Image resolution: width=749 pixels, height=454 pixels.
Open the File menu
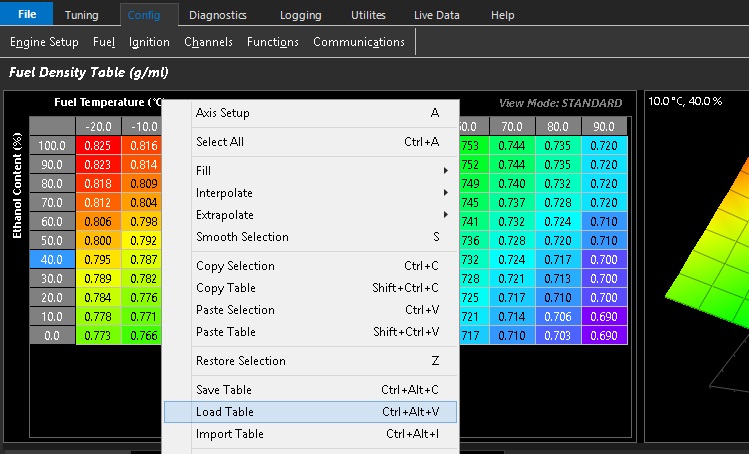click(26, 14)
